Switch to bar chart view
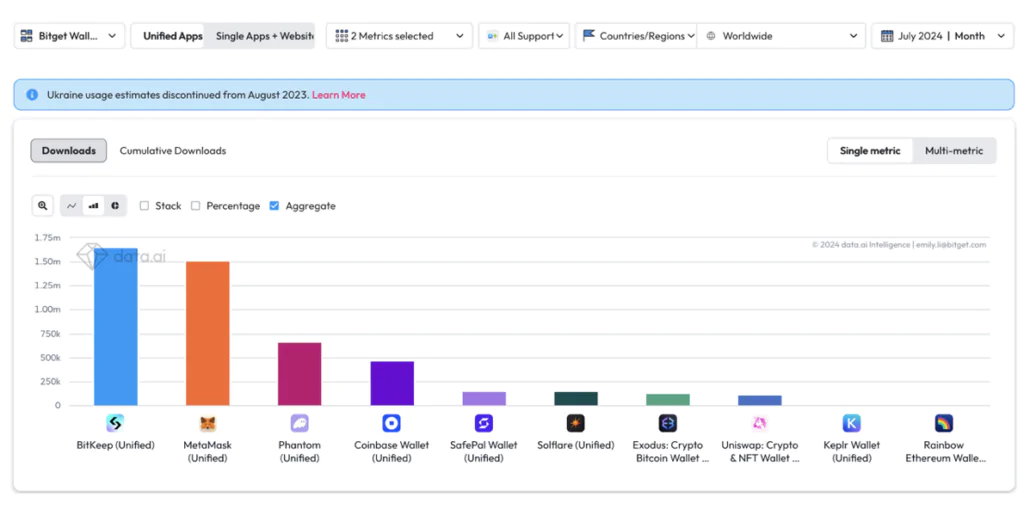Screen dimensions: 1024x521 point(93,206)
